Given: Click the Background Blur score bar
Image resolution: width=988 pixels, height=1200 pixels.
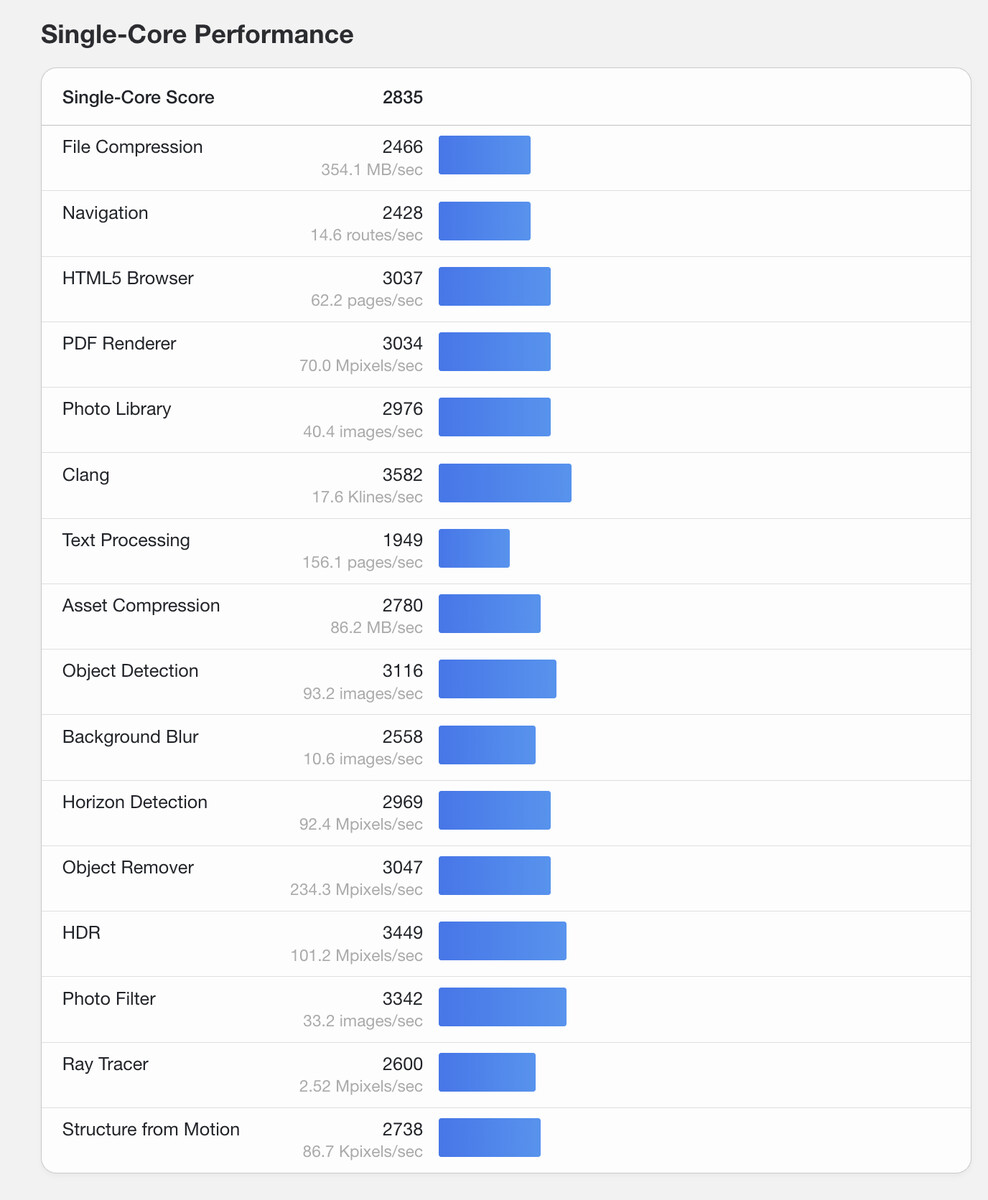Looking at the screenshot, I should 487,745.
